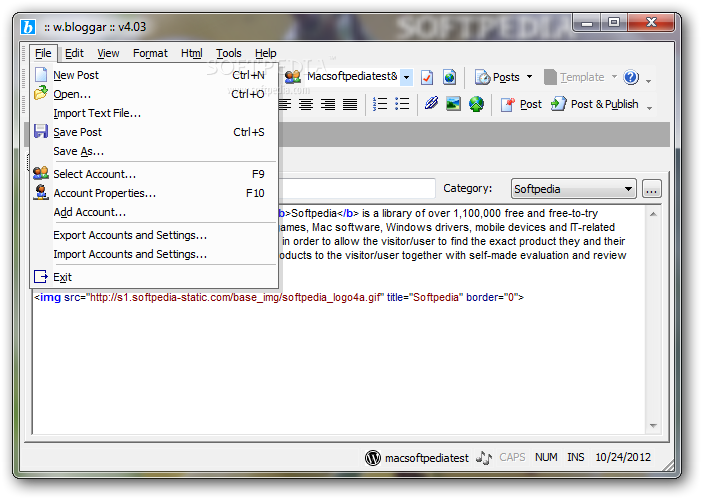Click the Template toolbar button
Viewport: 702px width, 499px height.
574,77
